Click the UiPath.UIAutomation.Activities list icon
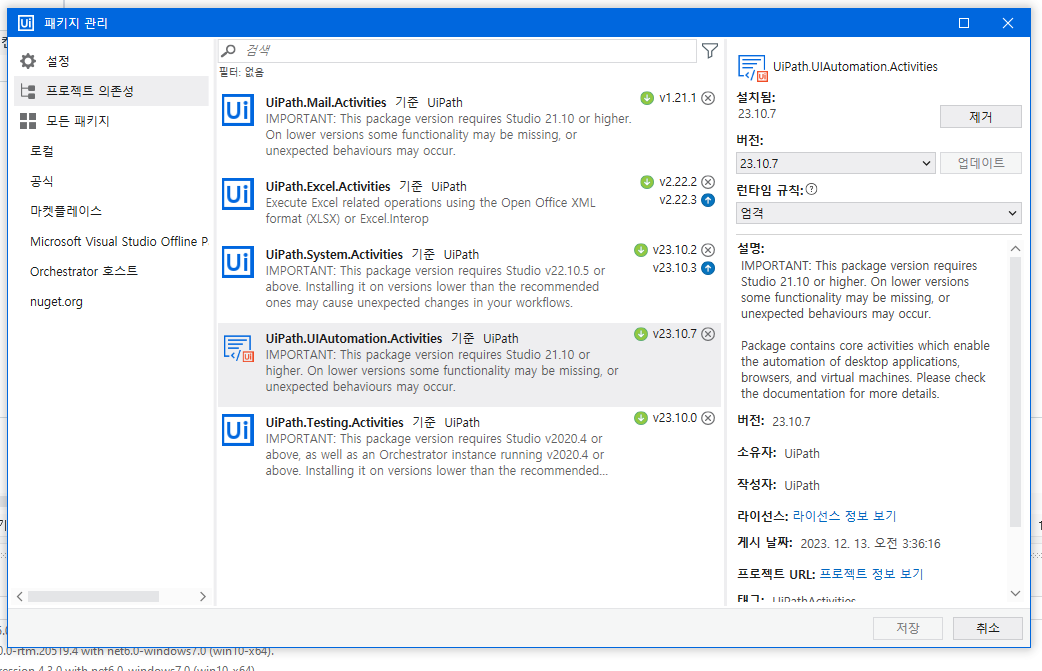 (238, 347)
